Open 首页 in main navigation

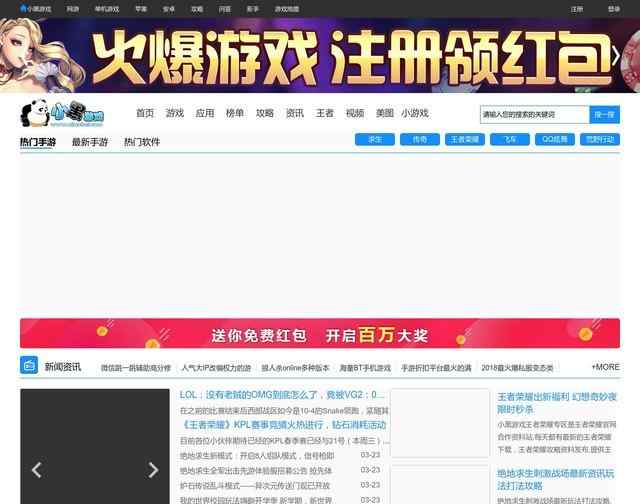[145, 113]
